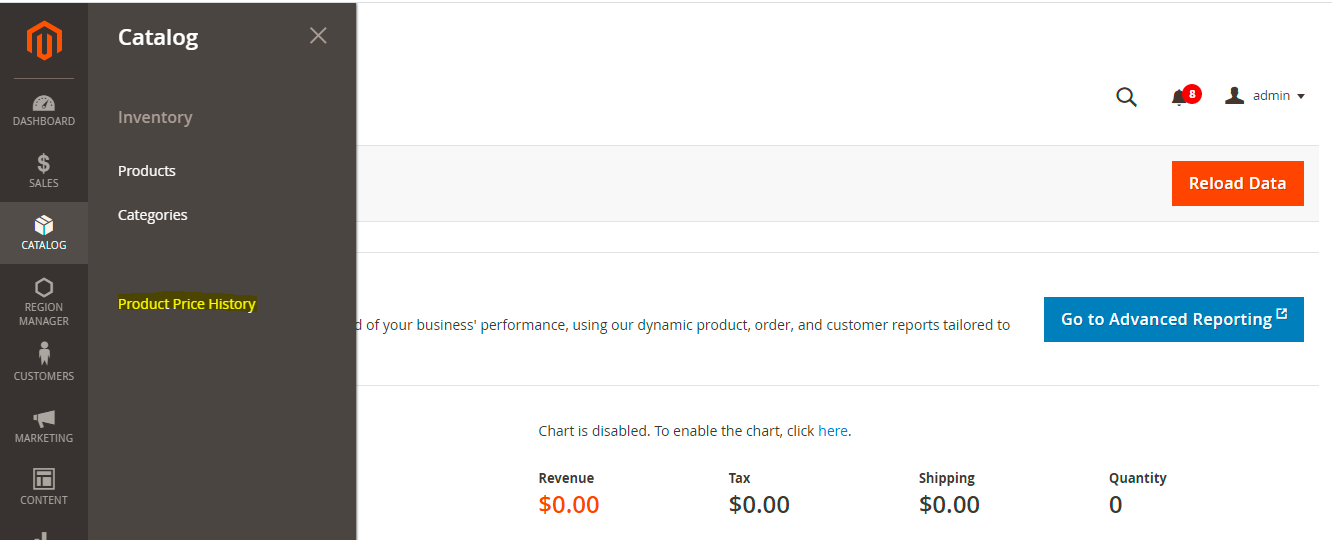Open the Dashboard sidebar icon
Viewport: 1332px width, 540px height.
coord(44,103)
